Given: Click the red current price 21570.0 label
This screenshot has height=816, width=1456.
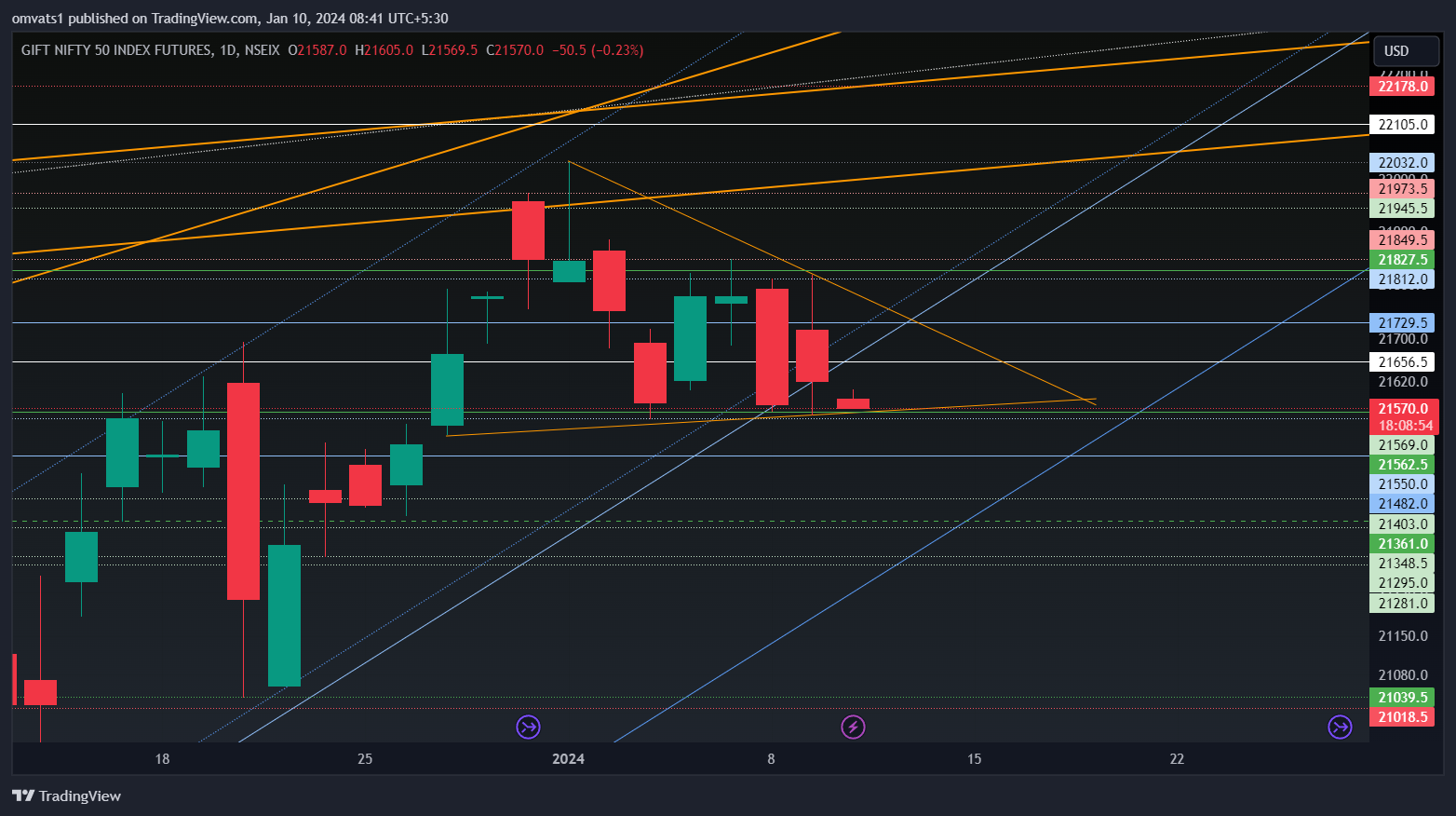Looking at the screenshot, I should point(1404,409).
